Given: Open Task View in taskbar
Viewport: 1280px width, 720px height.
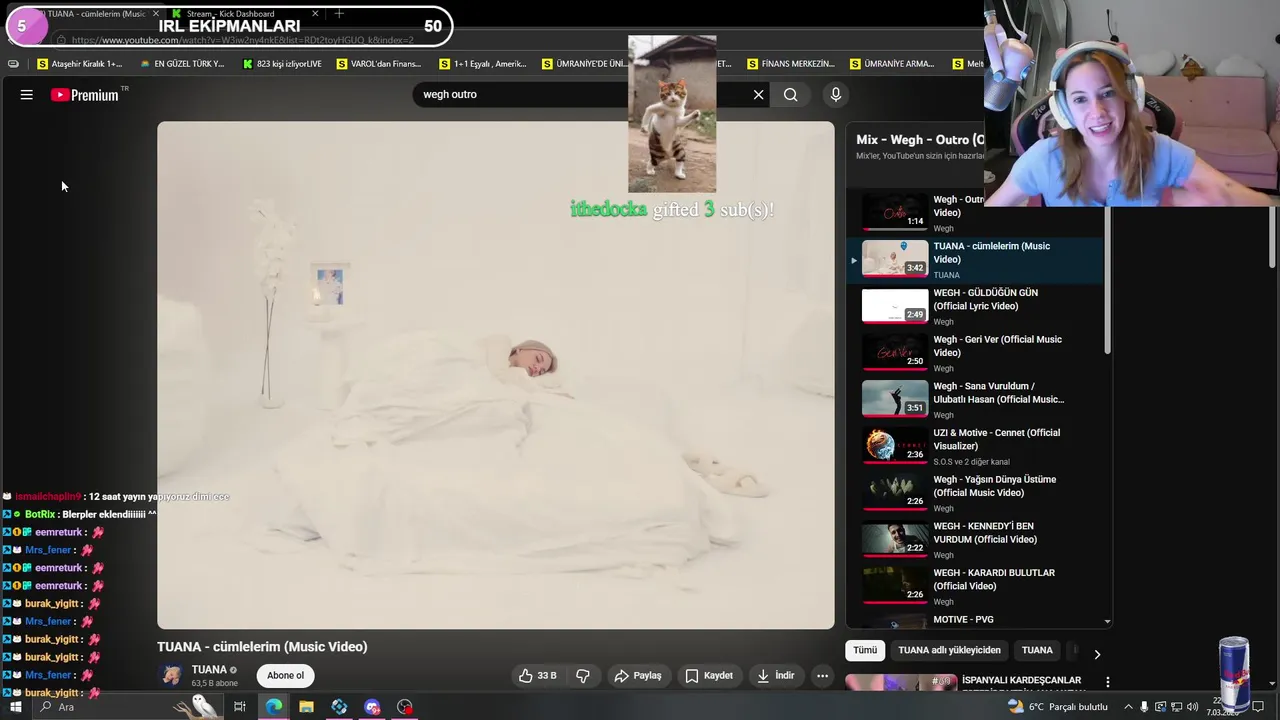Looking at the screenshot, I should pyautogui.click(x=240, y=707).
